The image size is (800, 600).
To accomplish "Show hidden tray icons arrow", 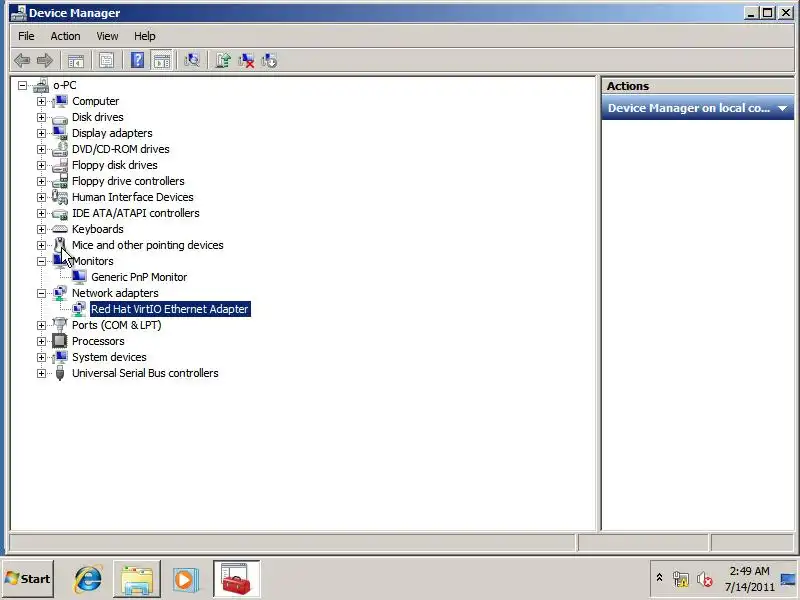I will pos(659,578).
